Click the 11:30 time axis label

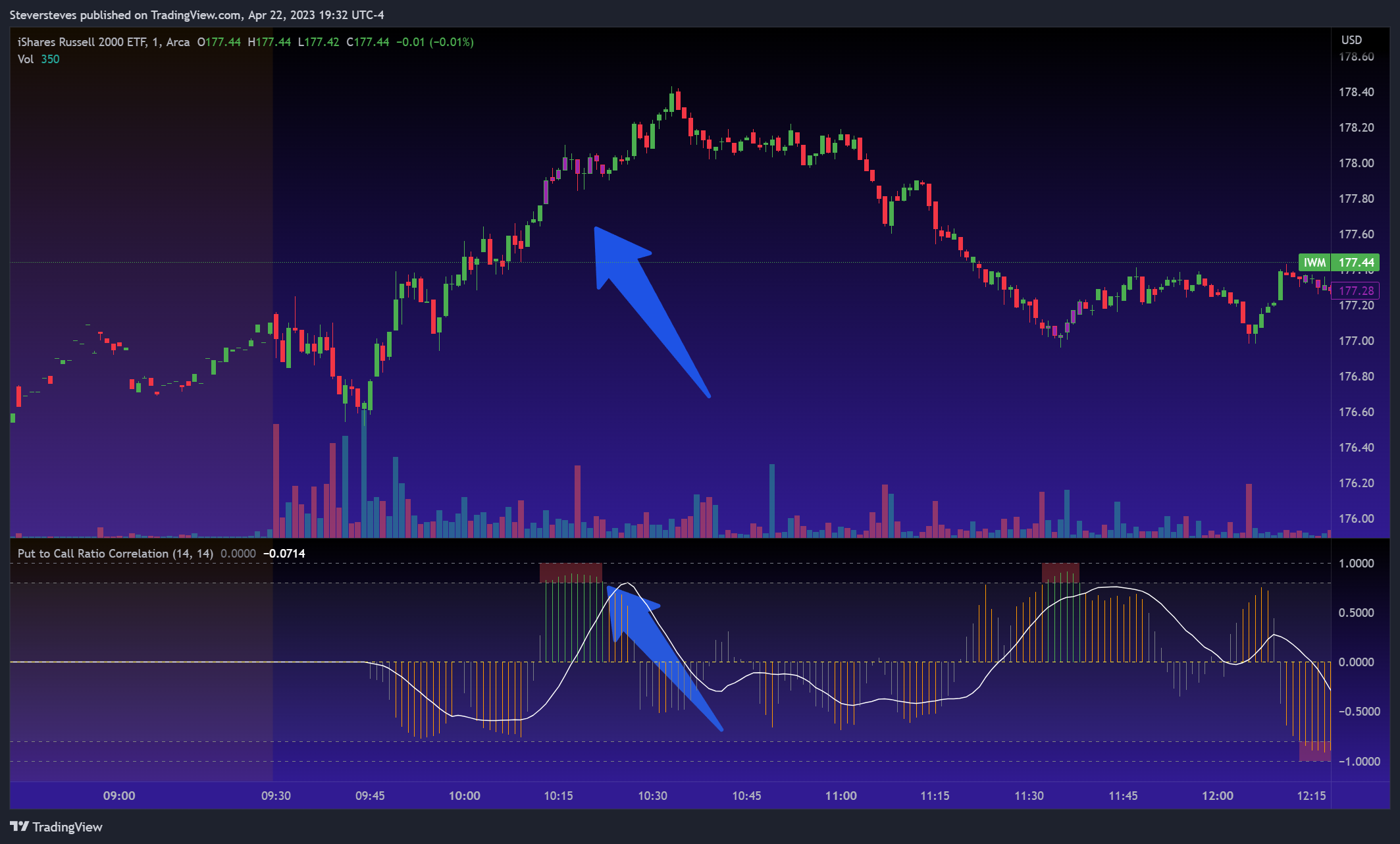pyautogui.click(x=1029, y=795)
